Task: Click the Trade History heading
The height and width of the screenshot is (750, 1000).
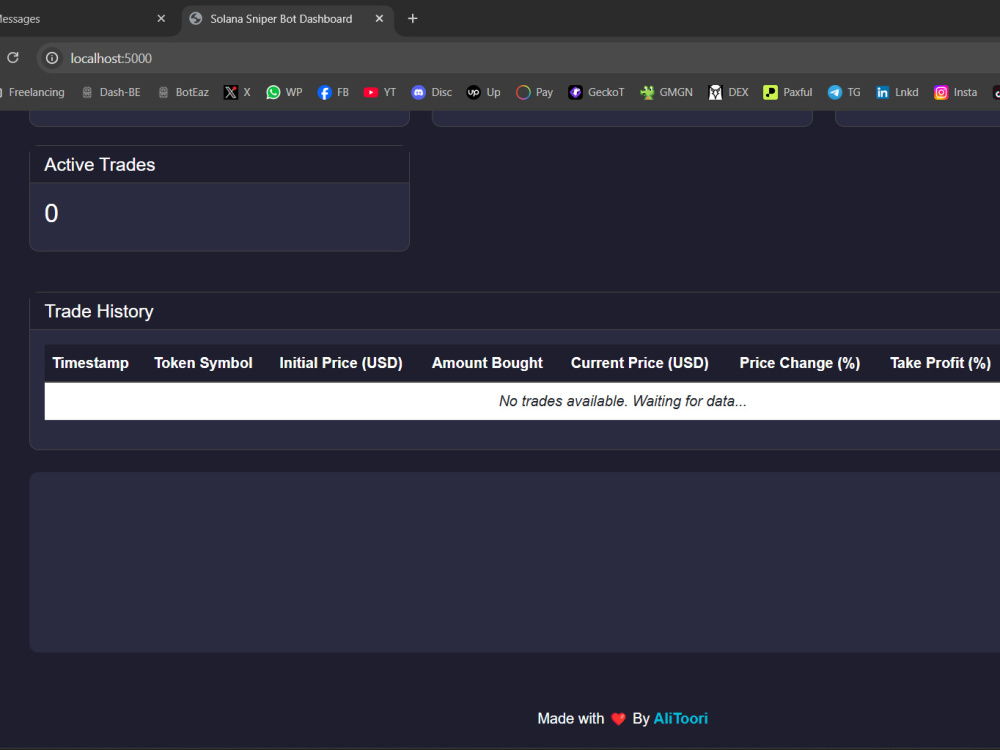Action: point(99,311)
